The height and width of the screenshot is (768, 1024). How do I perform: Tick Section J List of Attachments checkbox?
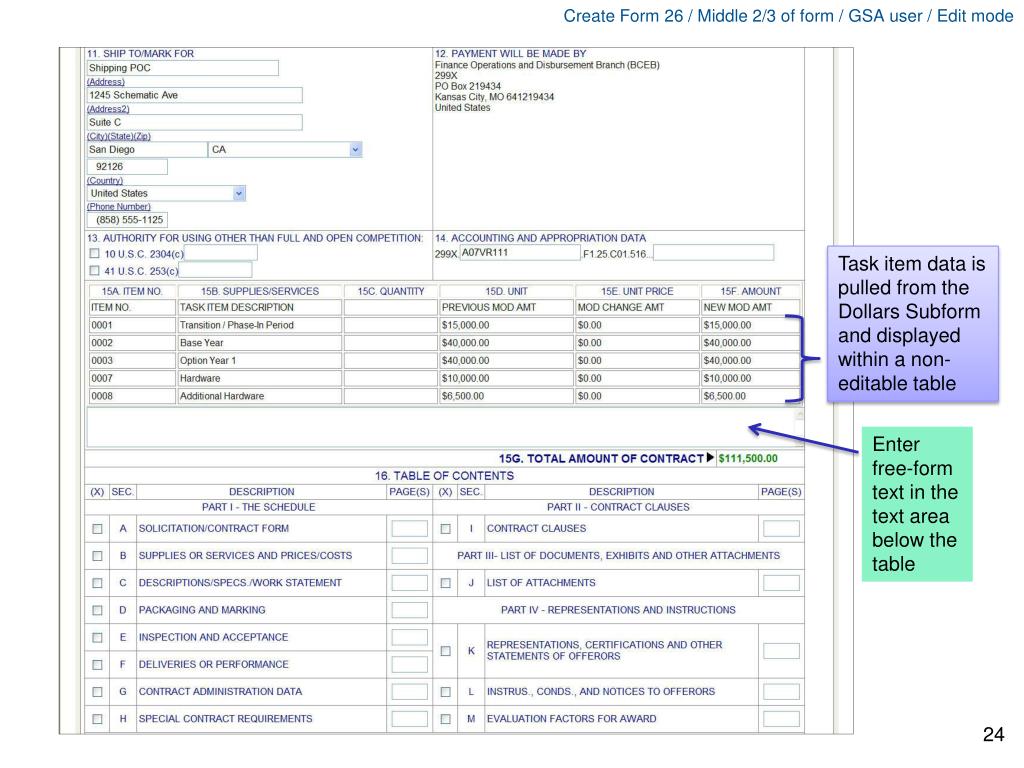click(445, 583)
